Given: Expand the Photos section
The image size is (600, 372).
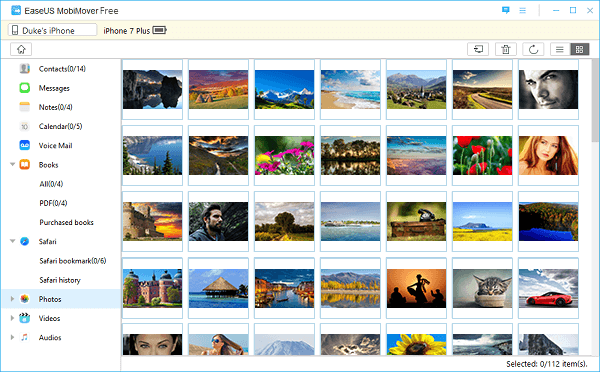Looking at the screenshot, I should (x=12, y=299).
